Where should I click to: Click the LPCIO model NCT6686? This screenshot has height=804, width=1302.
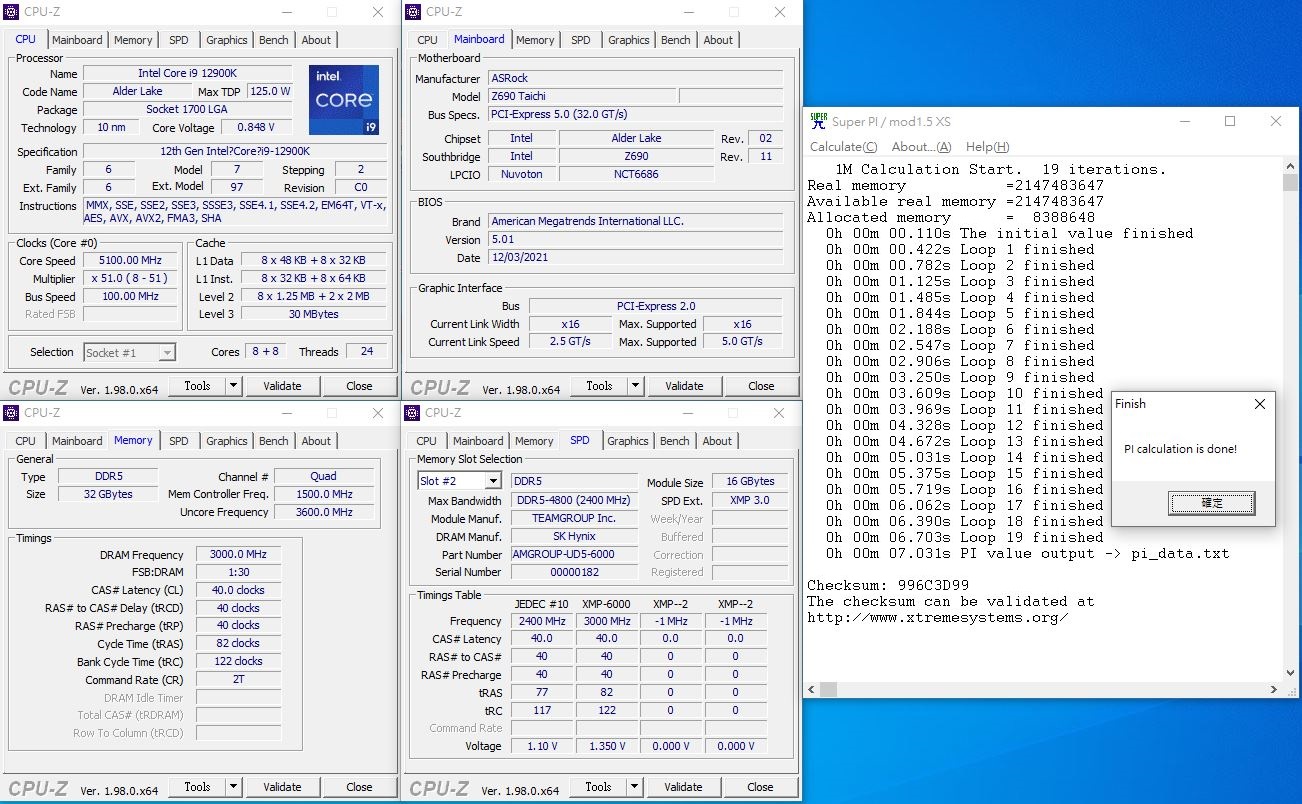pyautogui.click(x=636, y=174)
